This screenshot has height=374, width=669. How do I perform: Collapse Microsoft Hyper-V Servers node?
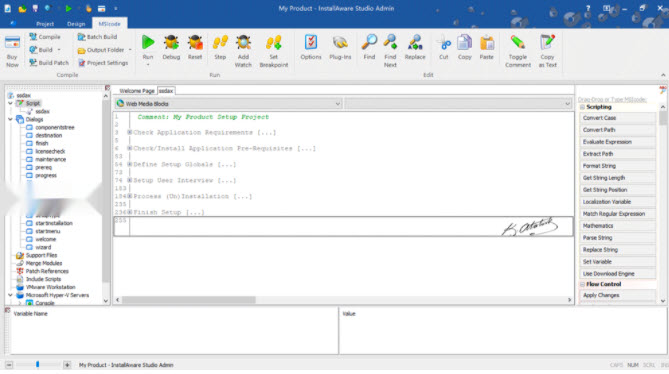[x=10, y=295]
